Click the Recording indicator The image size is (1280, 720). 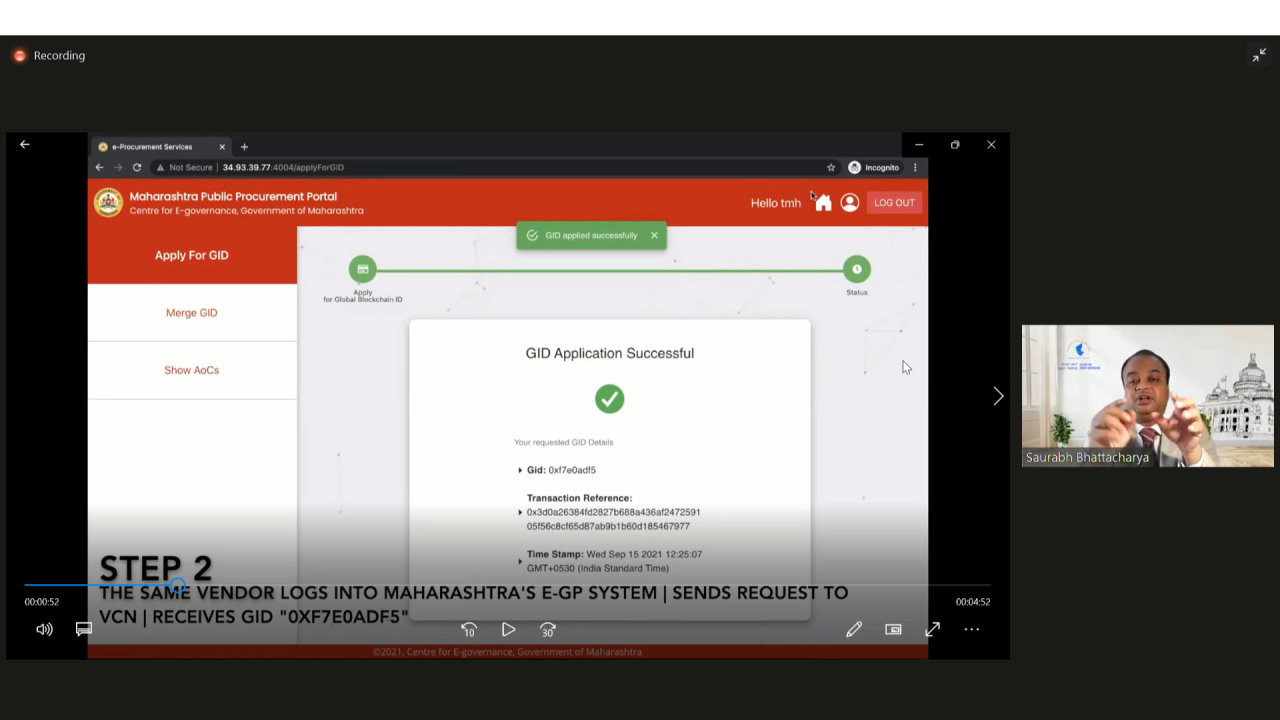click(x=49, y=56)
